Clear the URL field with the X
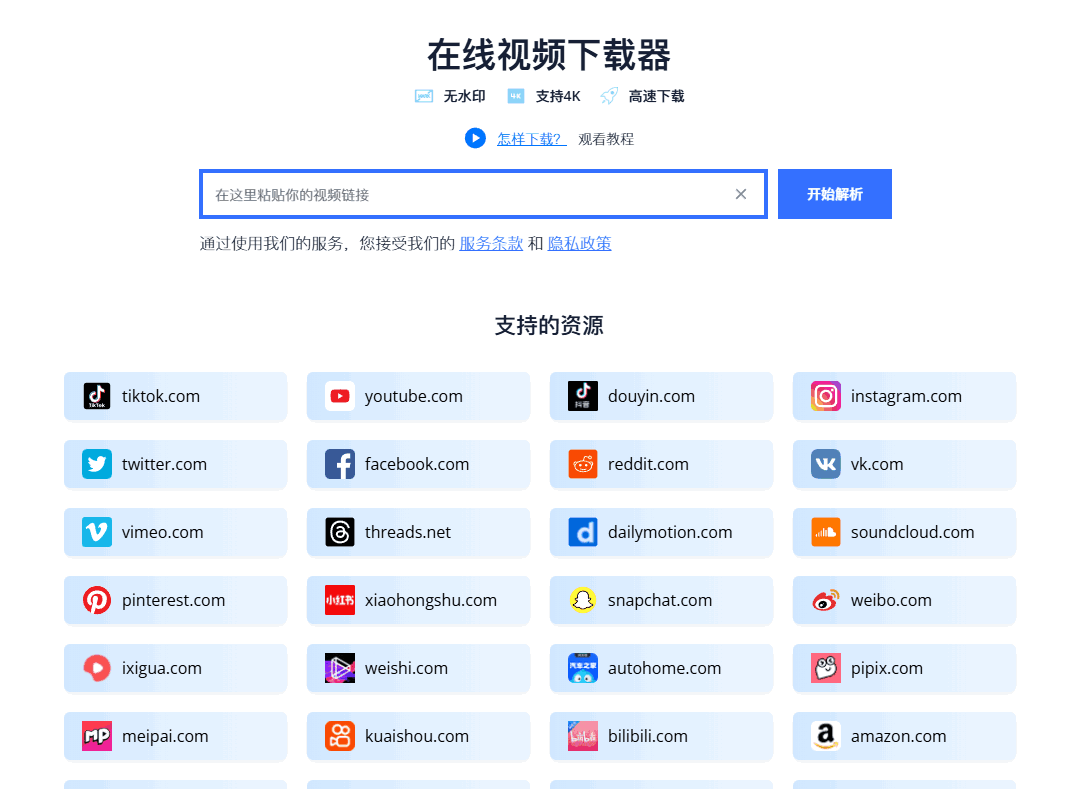This screenshot has width=1080, height=789. (x=741, y=194)
